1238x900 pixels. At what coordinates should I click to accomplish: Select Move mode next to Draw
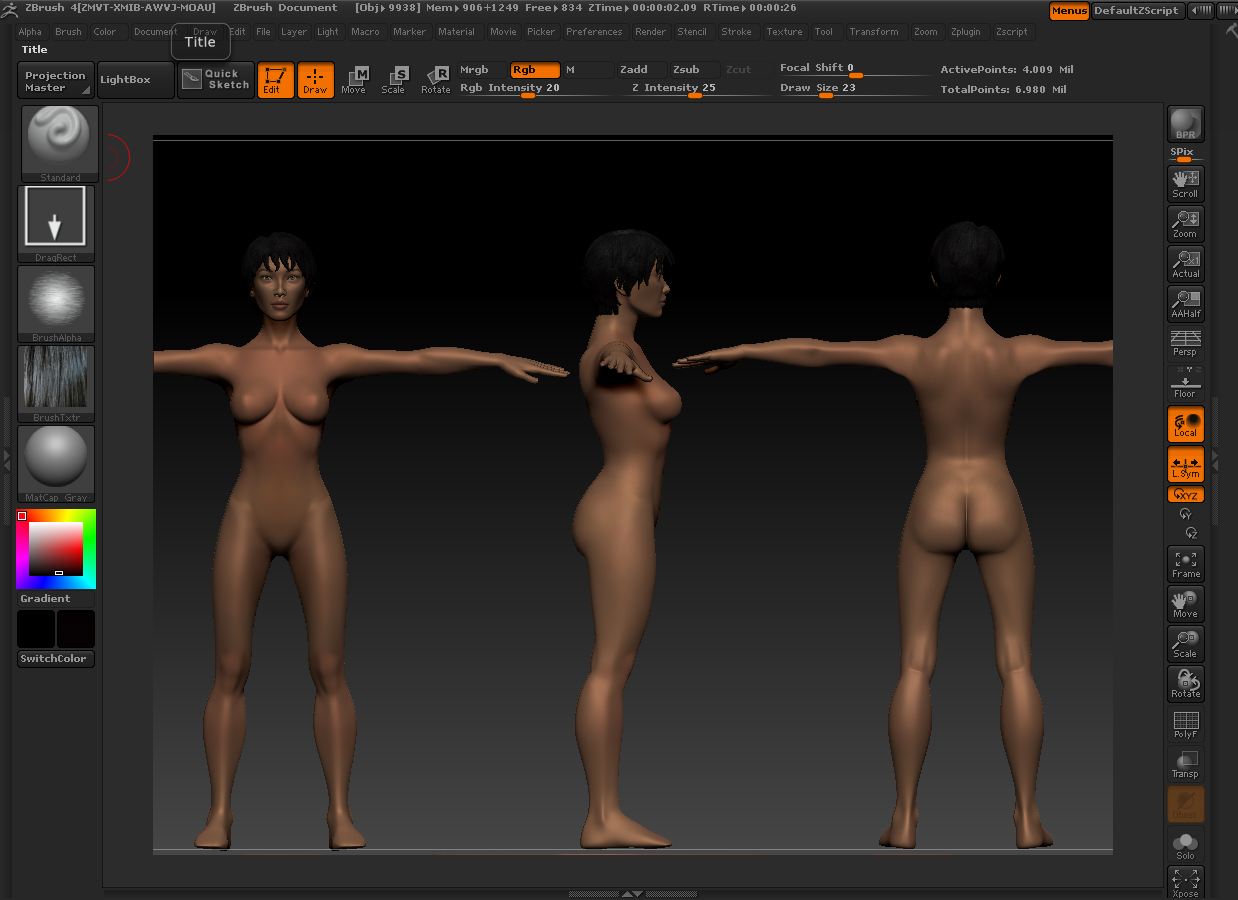pos(354,80)
